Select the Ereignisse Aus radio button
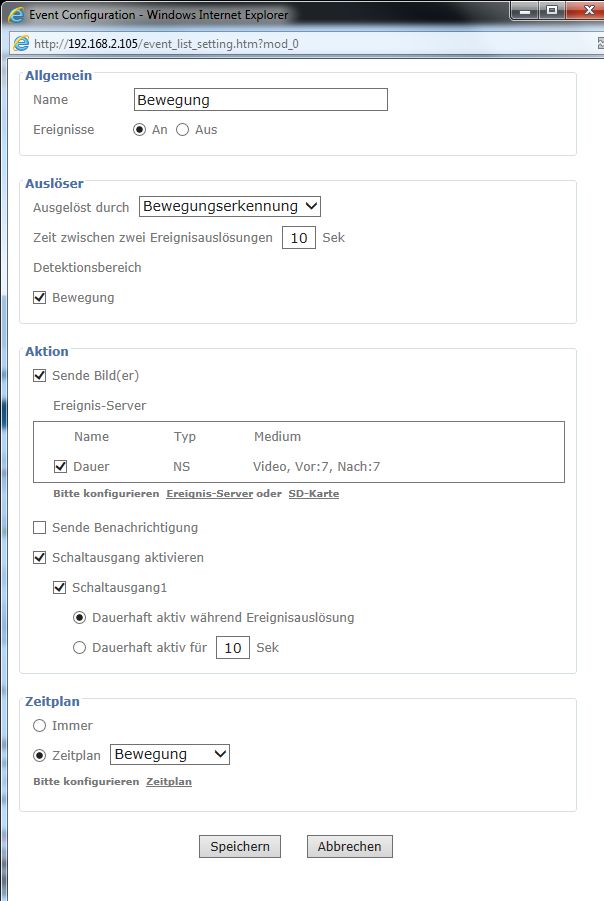The height and width of the screenshot is (901, 604). click(182, 130)
